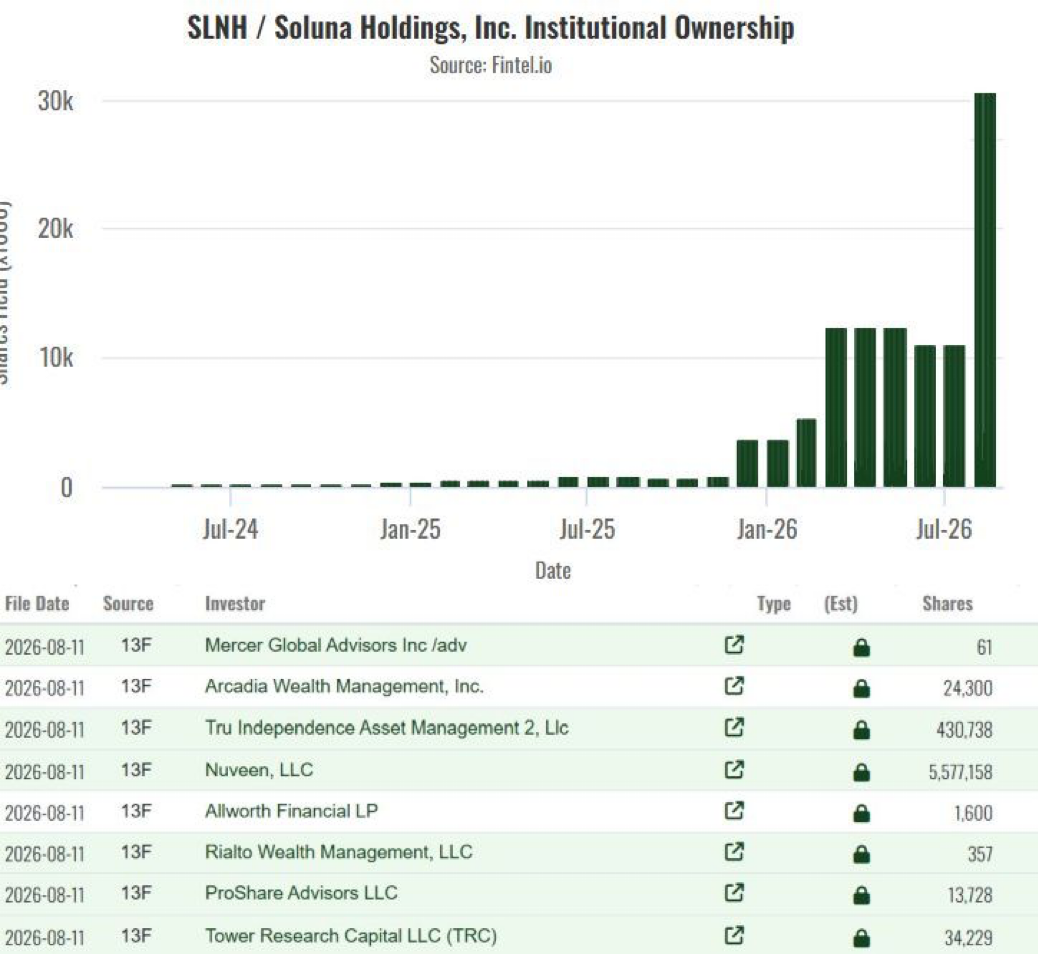Image resolution: width=1038 pixels, height=954 pixels.
Task: Click the shares value 13,728
Action: coord(970,896)
